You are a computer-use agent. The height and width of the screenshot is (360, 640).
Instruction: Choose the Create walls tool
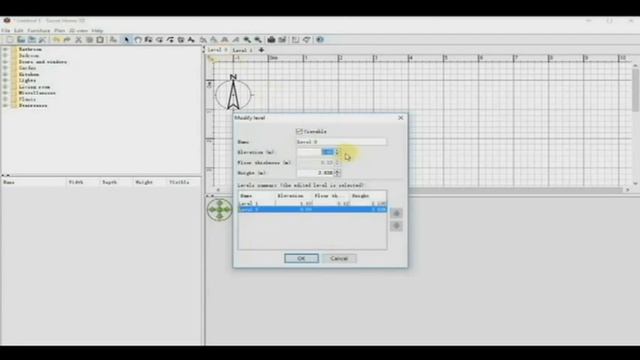click(x=149, y=40)
